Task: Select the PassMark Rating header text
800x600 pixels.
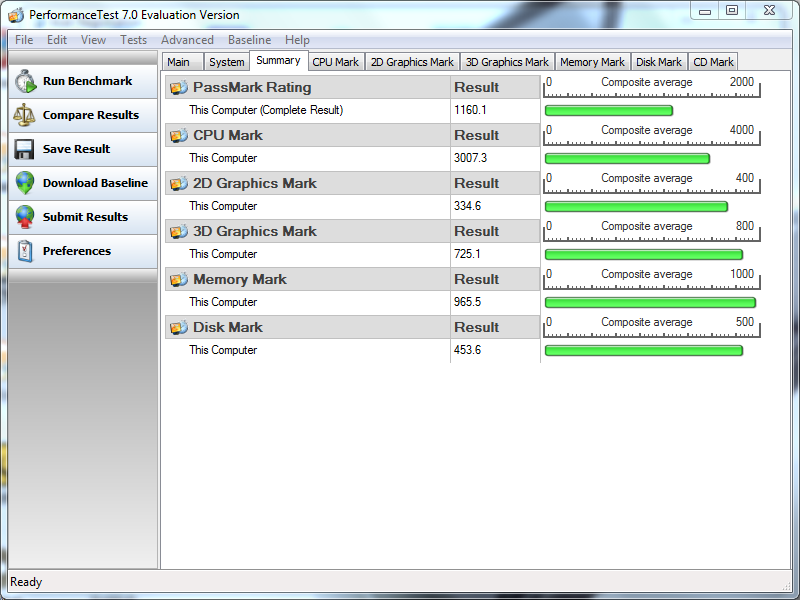Action: pos(252,87)
